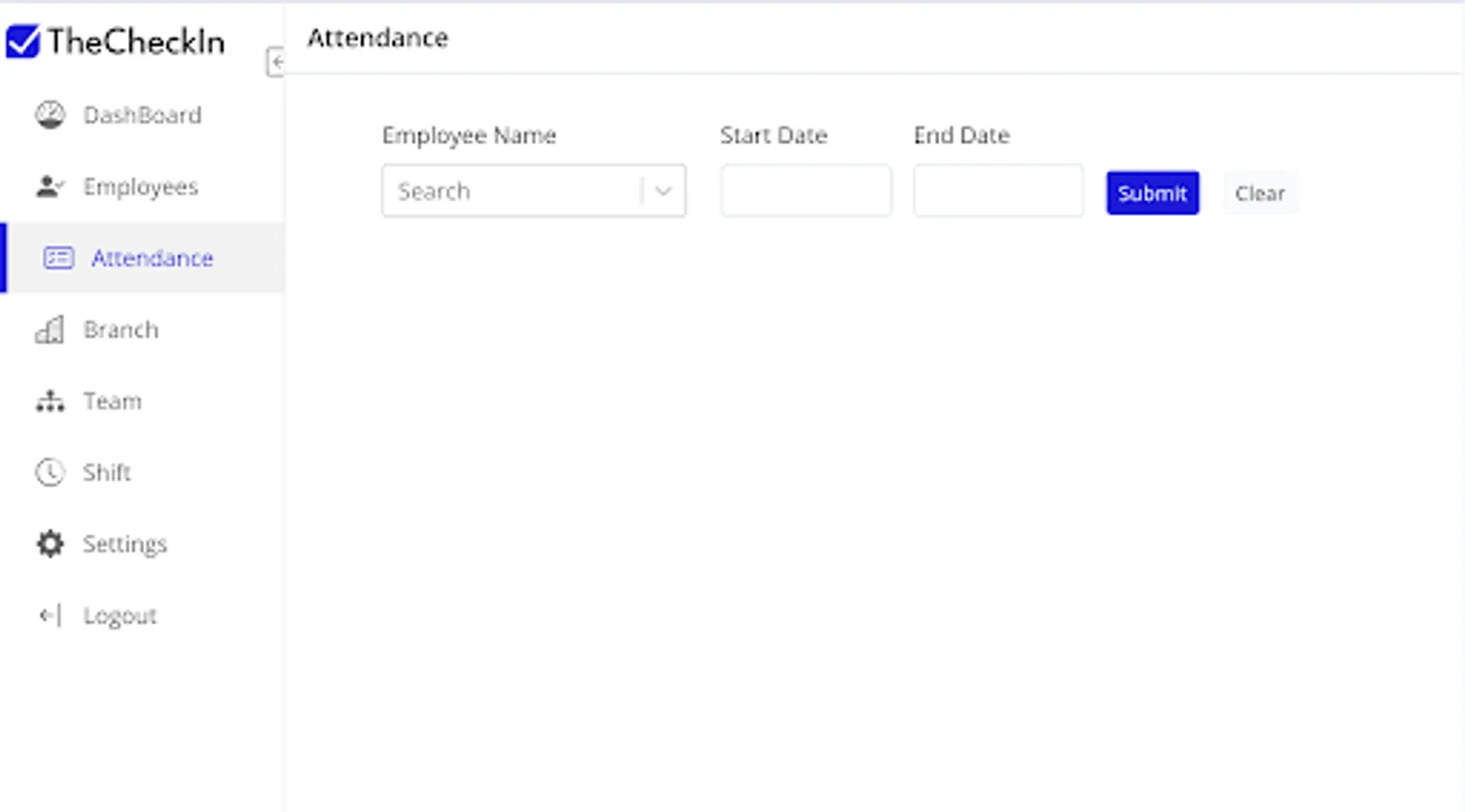The width and height of the screenshot is (1465, 812).
Task: Select the highlighted Attendance menu entry
Action: (152, 258)
